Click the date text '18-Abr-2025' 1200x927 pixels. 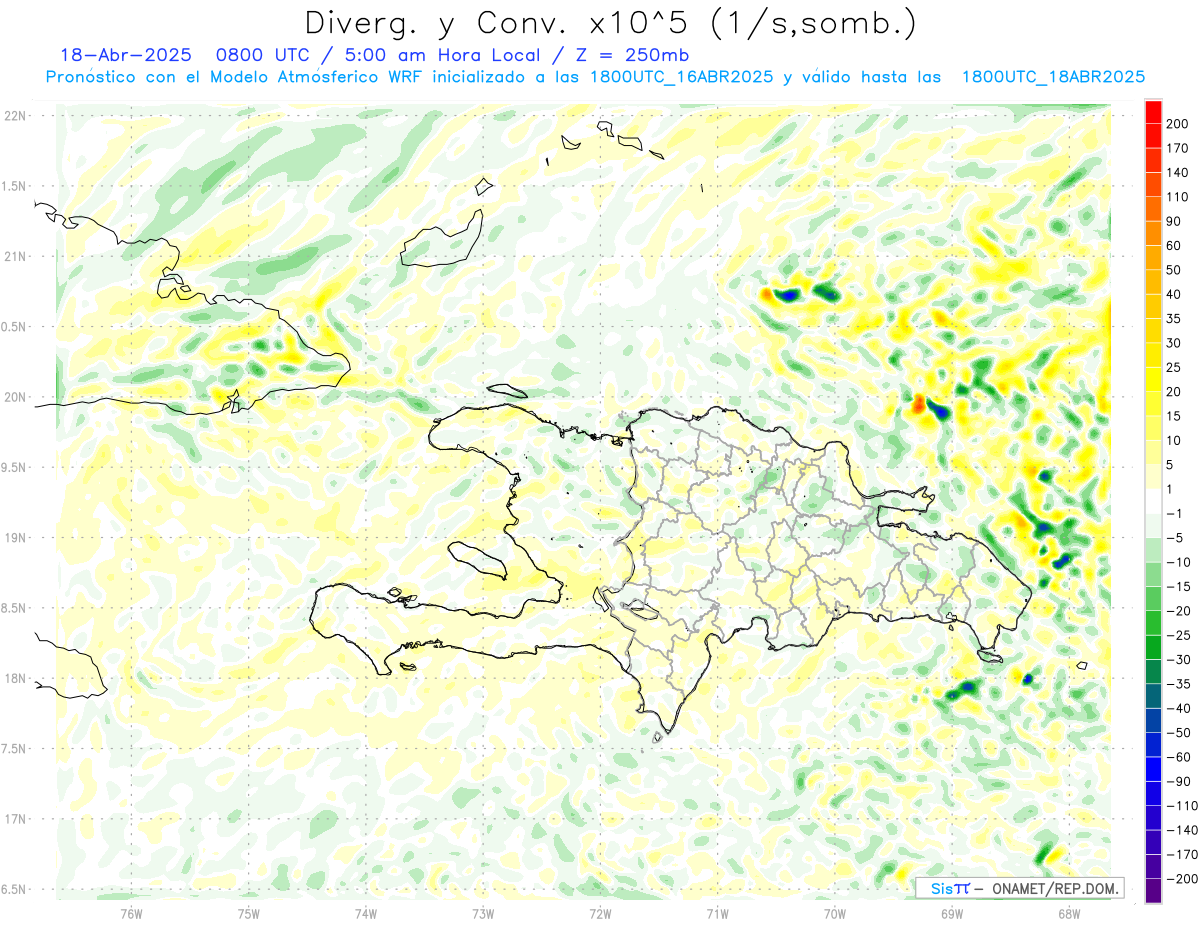(x=125, y=55)
